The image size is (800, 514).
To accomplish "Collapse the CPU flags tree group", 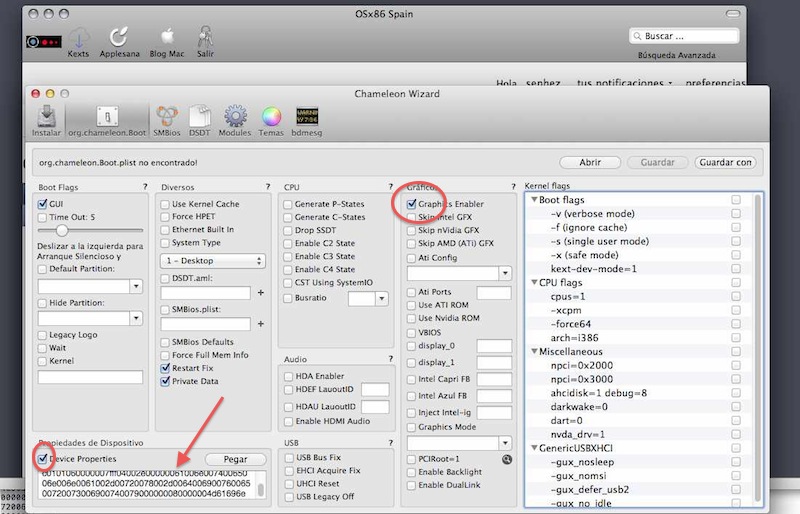I will point(534,282).
